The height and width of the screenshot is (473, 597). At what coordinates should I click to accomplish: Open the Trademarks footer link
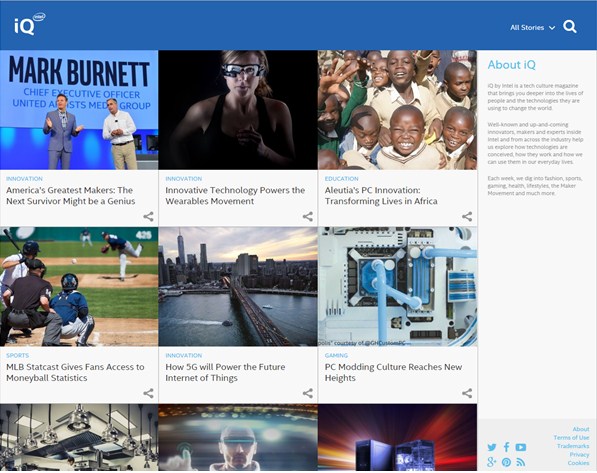click(573, 446)
